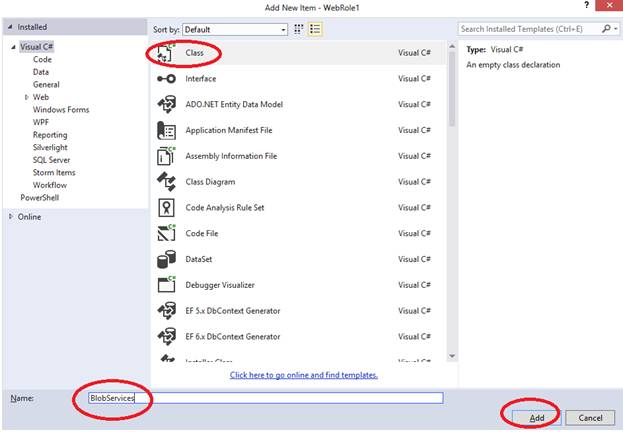Select the EF 6.x DbContext Generator icon
The image size is (623, 432).
point(166,337)
